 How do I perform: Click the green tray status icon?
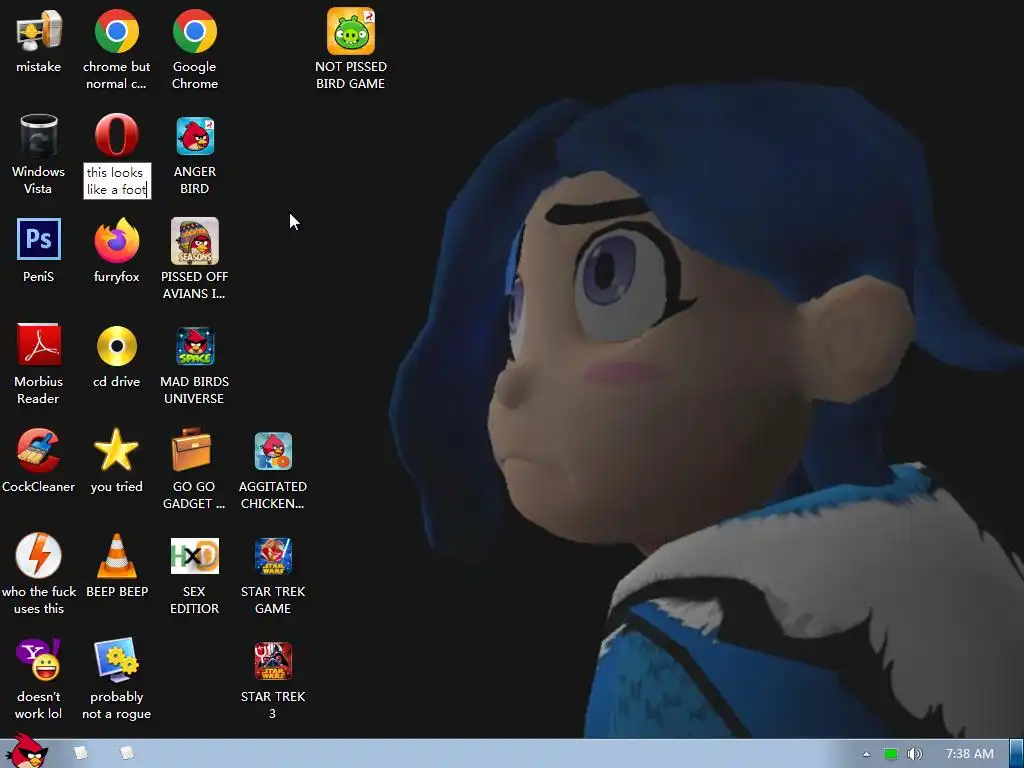click(891, 754)
